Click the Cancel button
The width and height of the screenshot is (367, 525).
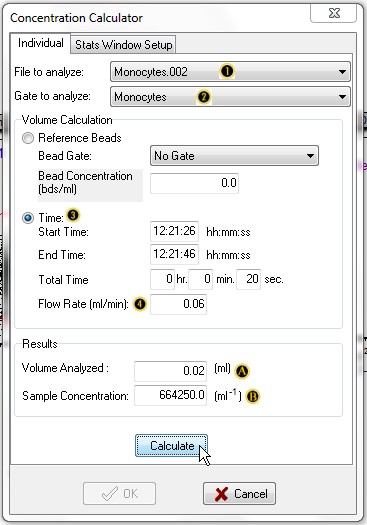(239, 494)
